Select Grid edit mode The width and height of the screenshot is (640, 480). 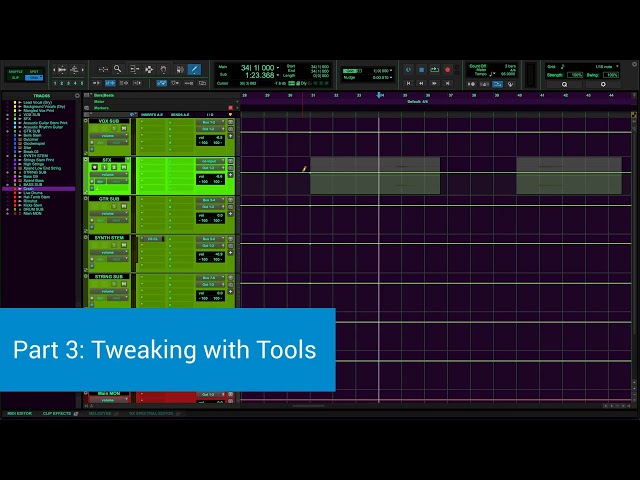coord(34,78)
